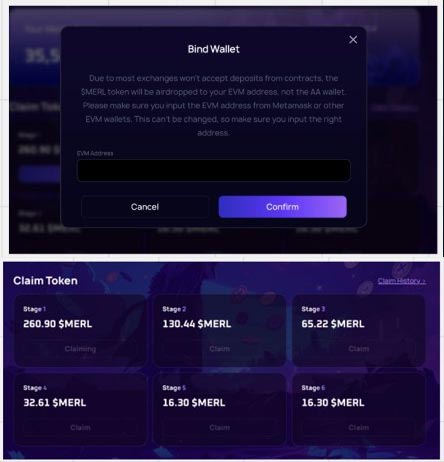Close the Bind Wallet dialog
Image resolution: width=444 pixels, height=462 pixels.
[x=353, y=40]
